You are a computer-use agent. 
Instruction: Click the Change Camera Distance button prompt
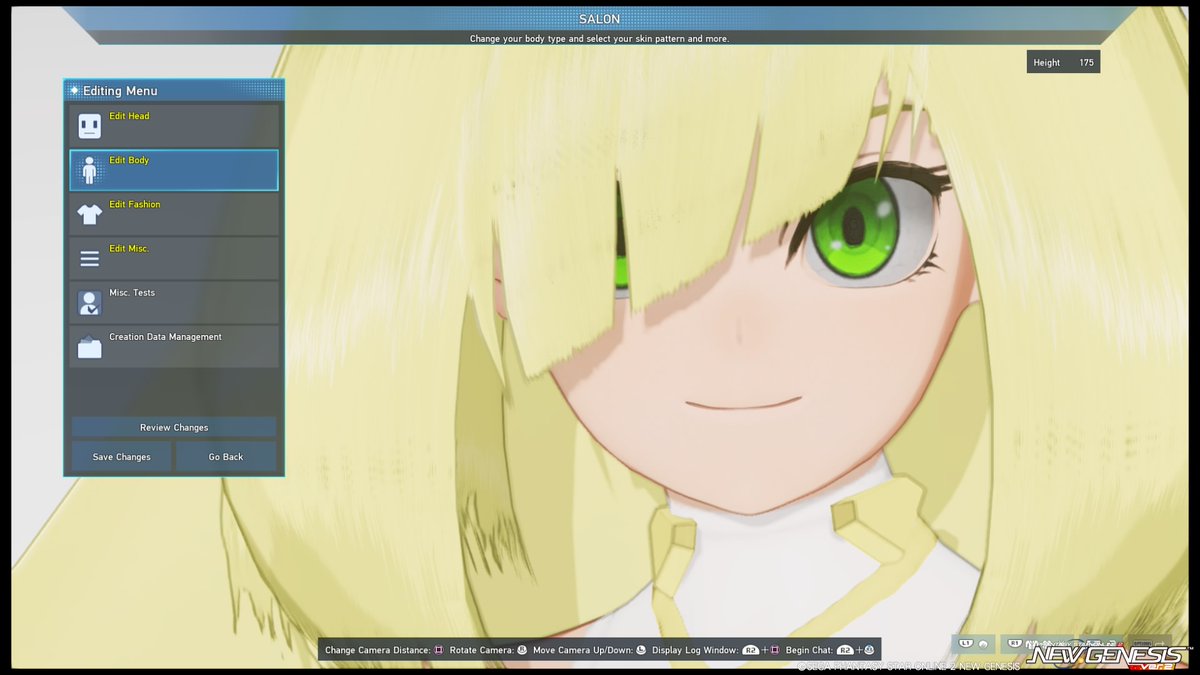[x=437, y=649]
